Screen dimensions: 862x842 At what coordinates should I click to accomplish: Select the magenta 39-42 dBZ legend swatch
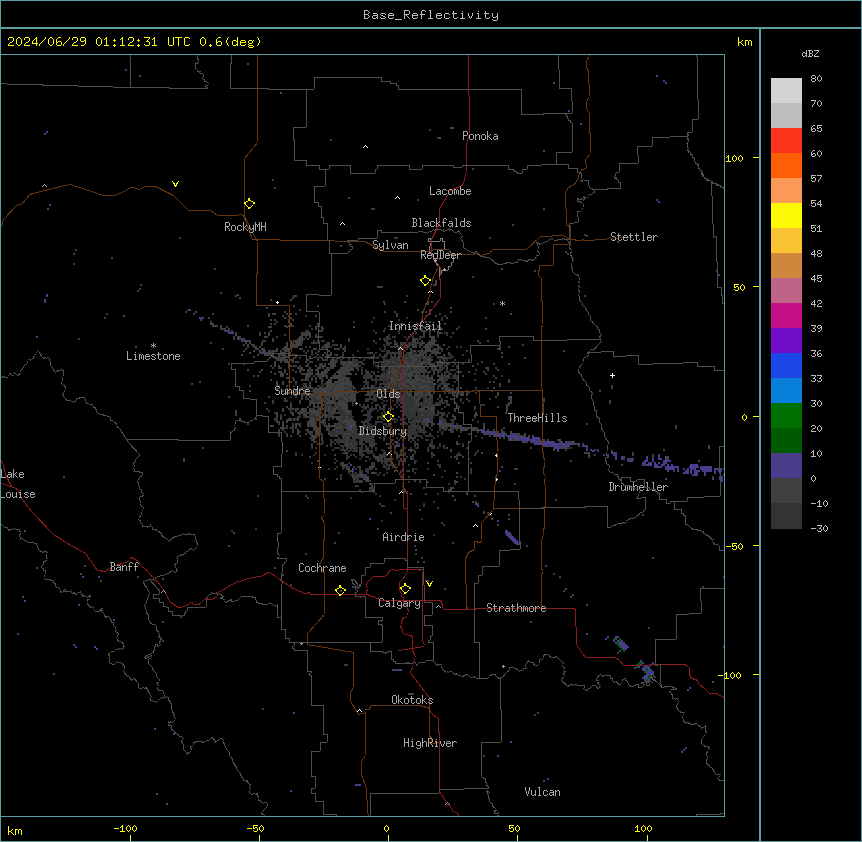(786, 315)
